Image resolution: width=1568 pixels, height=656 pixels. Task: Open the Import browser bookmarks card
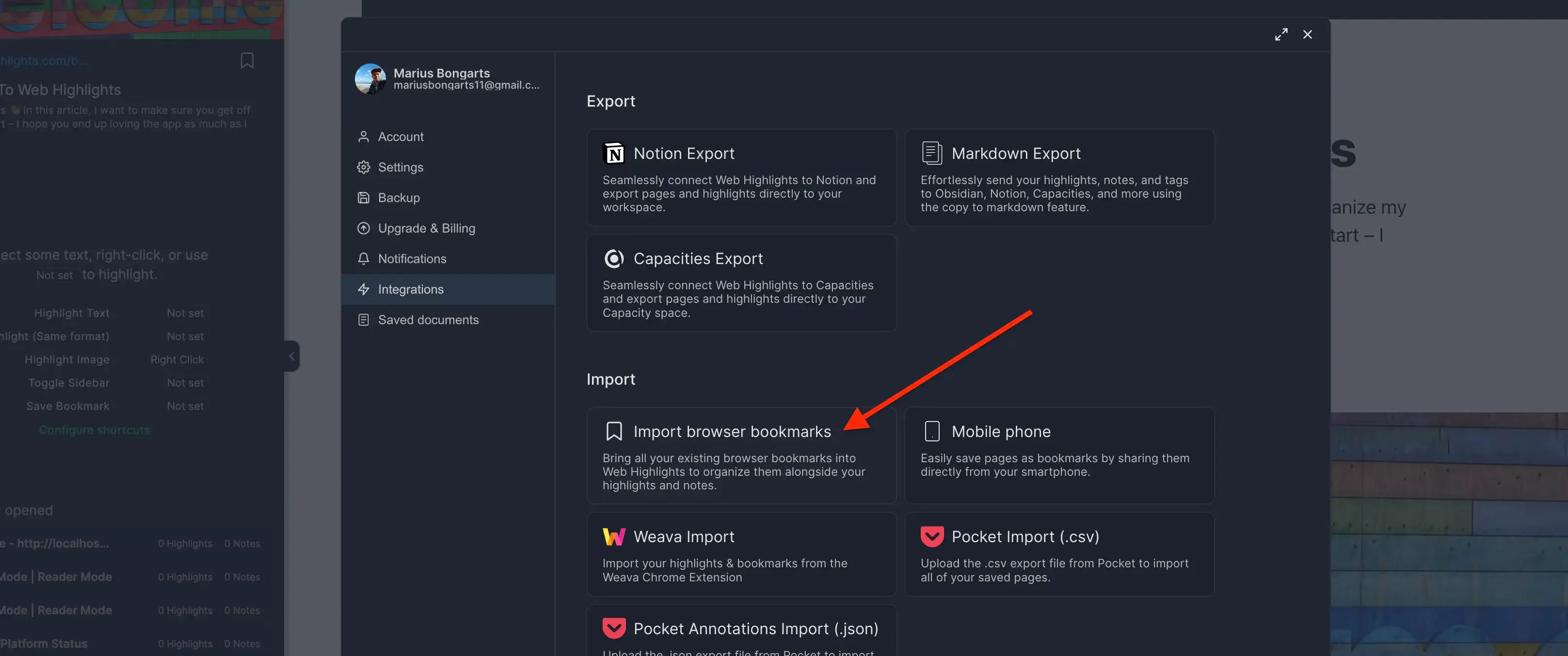(x=741, y=455)
